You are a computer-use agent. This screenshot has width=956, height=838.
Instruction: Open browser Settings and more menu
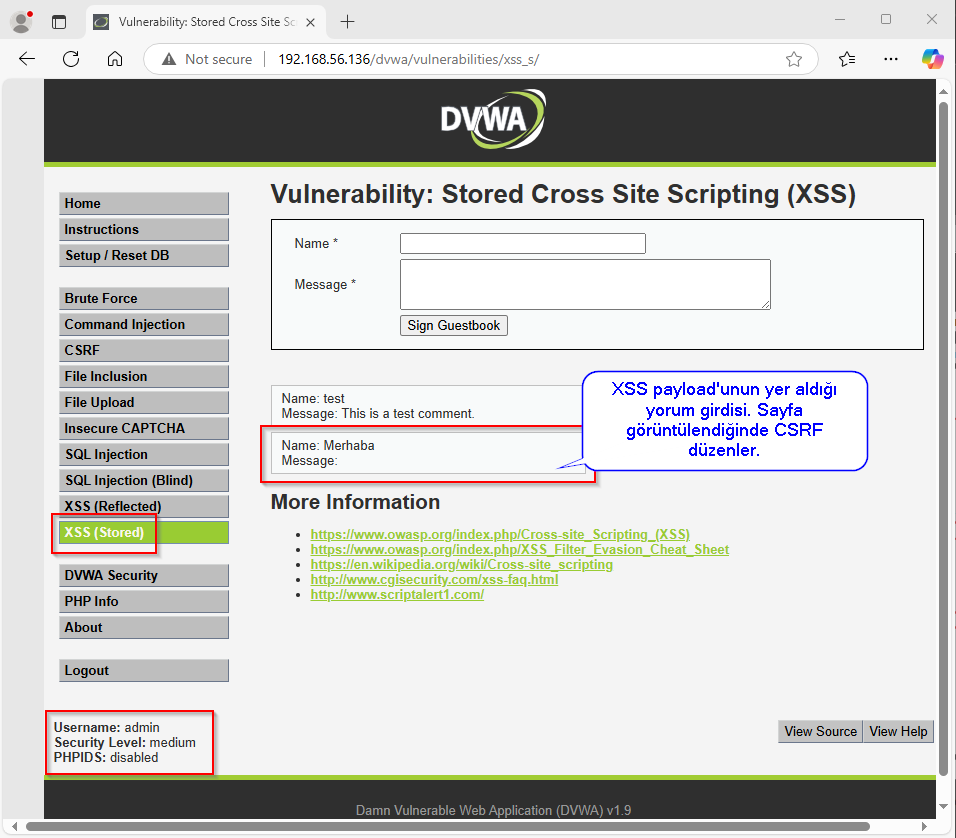(891, 59)
